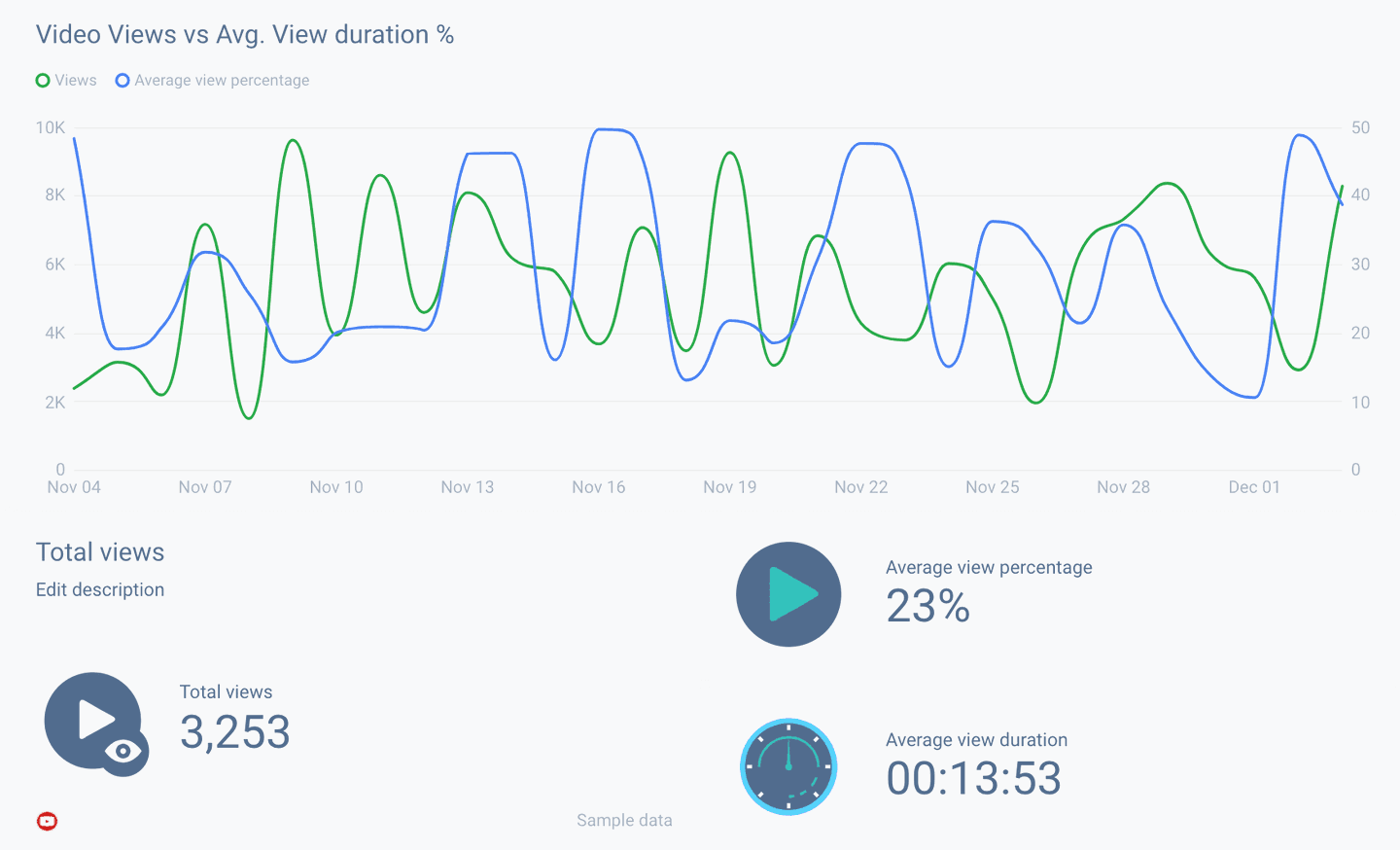
Task: Click the eye symbol on the Total views icon
Action: (122, 753)
